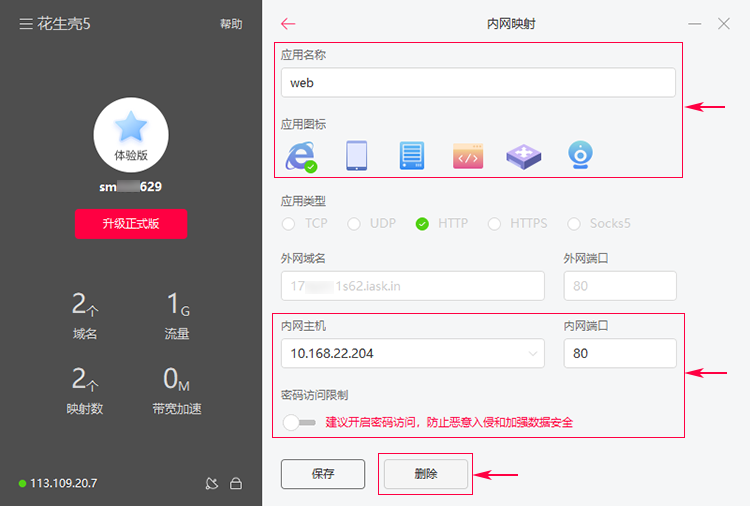Screen dimensions: 750x506
Task: Go back with the red left arrow
Action: coord(288,23)
